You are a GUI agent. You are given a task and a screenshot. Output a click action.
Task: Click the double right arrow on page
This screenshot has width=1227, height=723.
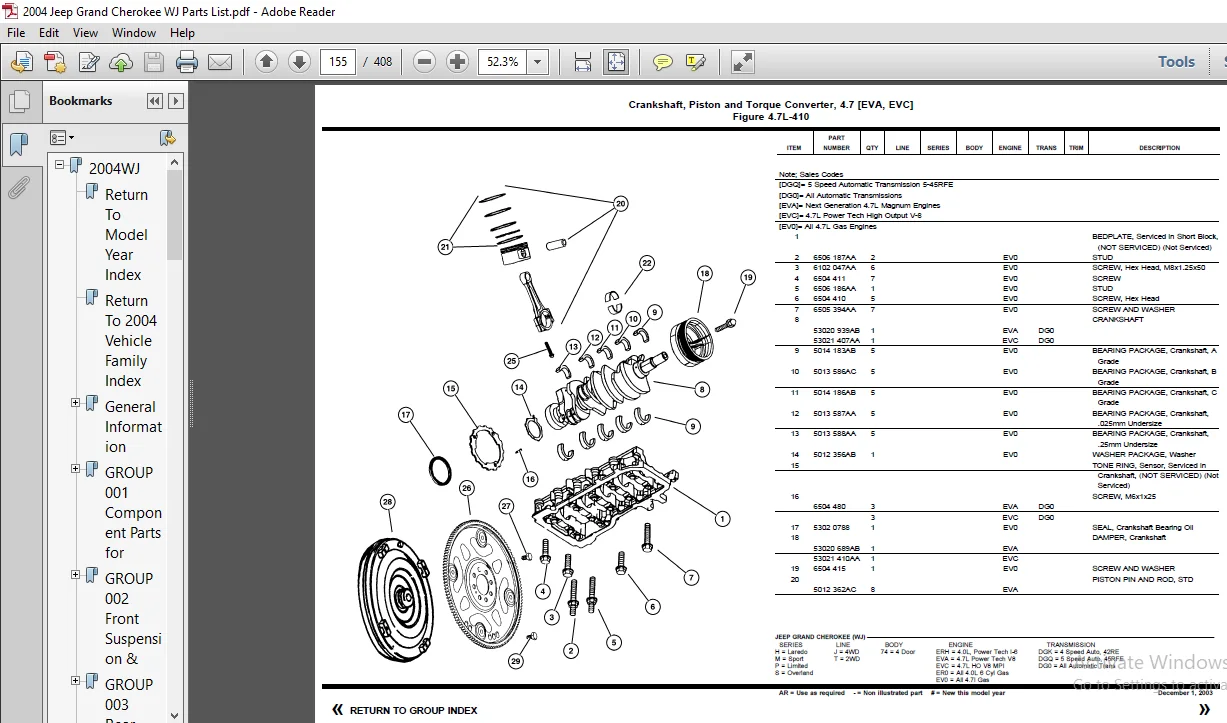1204,710
